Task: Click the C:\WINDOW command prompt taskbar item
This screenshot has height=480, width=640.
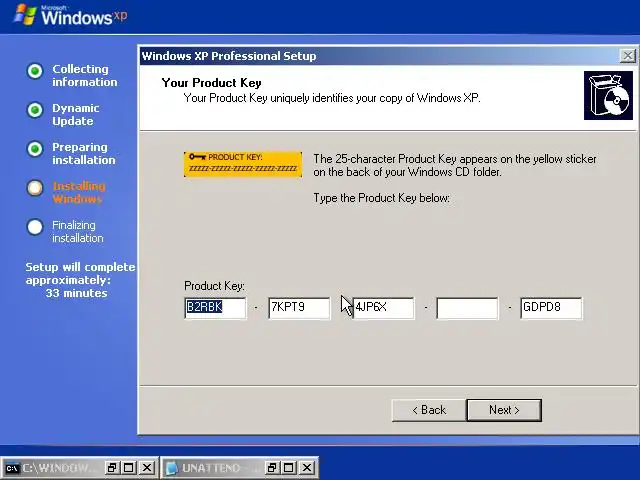Action: click(x=53, y=467)
